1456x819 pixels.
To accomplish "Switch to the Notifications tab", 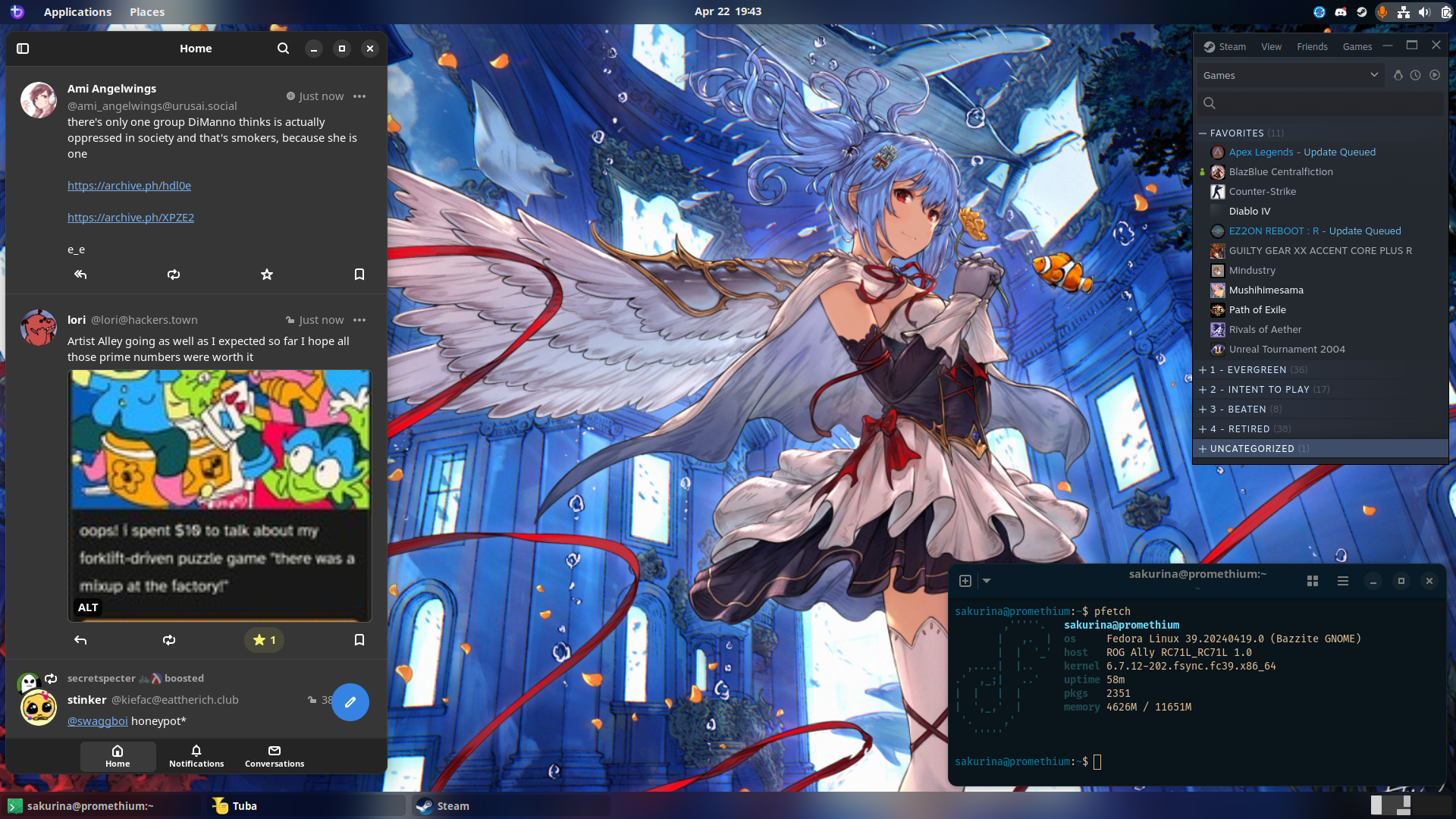I will pyautogui.click(x=196, y=755).
